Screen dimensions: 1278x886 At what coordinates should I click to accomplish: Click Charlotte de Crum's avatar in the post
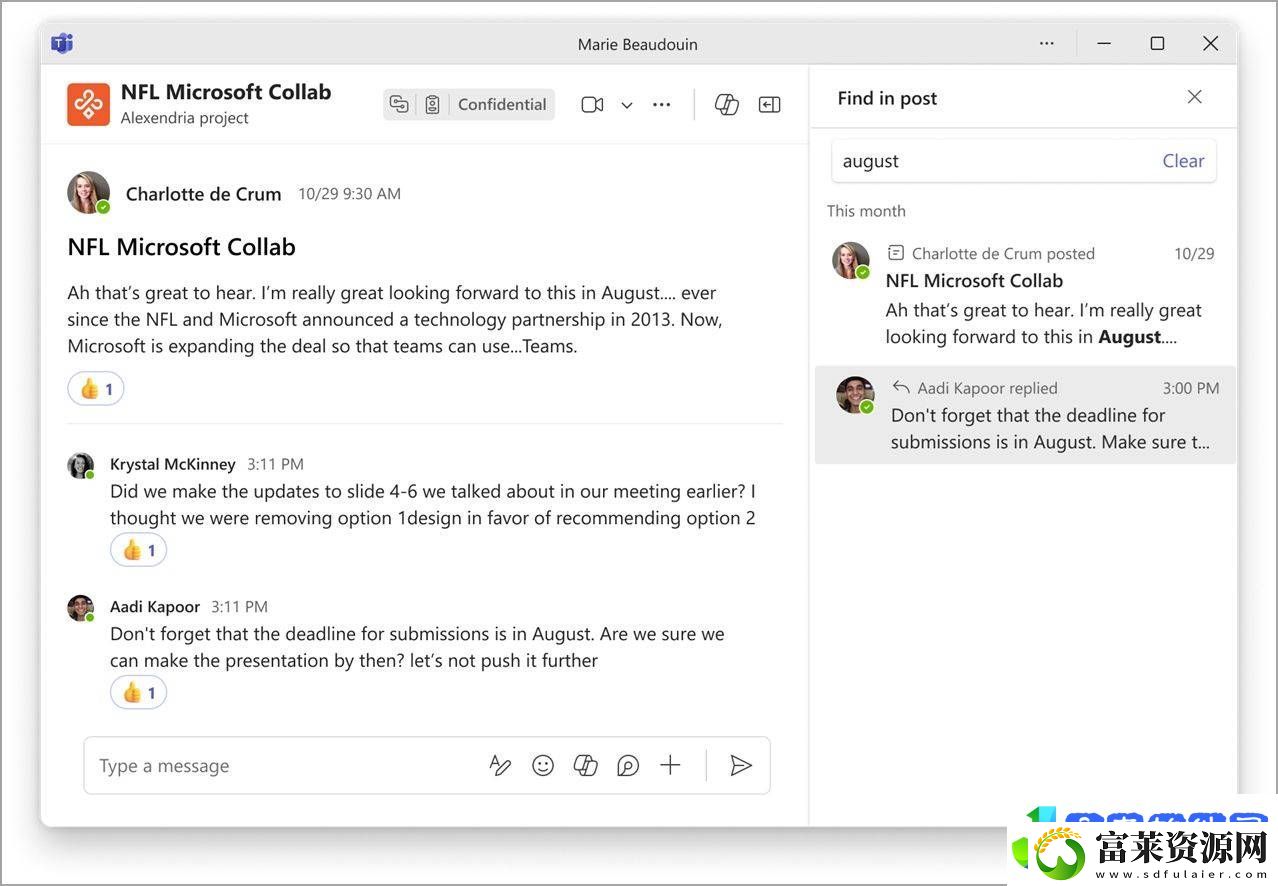coord(88,192)
